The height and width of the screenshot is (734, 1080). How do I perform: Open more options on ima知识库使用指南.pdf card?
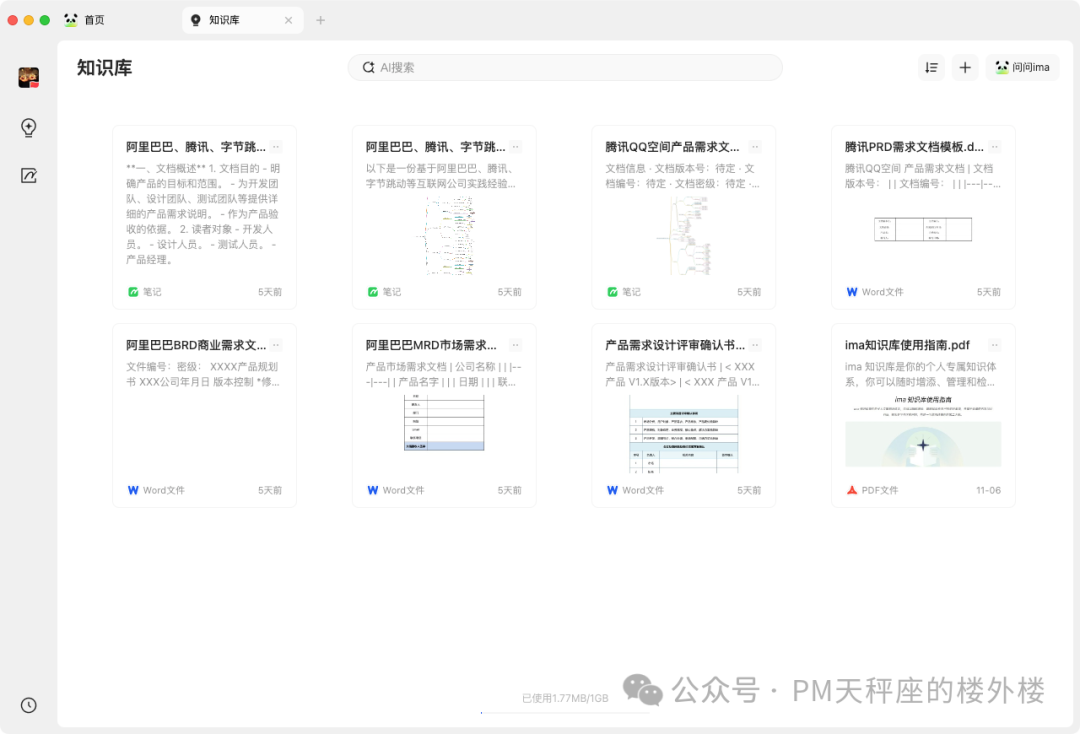(995, 345)
